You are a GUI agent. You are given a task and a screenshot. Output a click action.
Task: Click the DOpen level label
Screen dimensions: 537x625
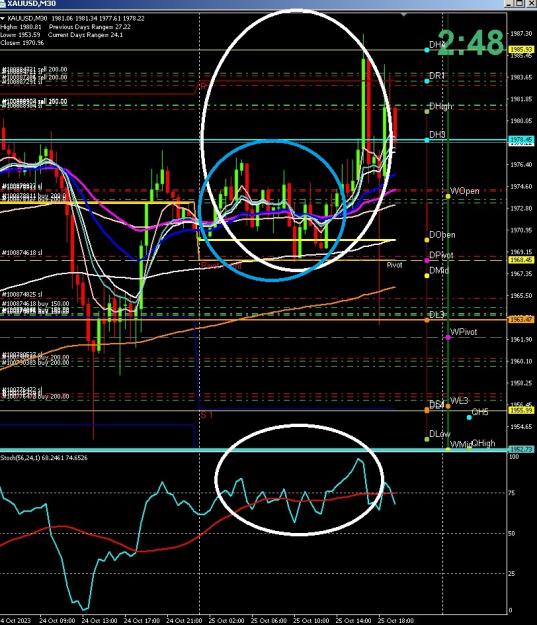click(442, 235)
